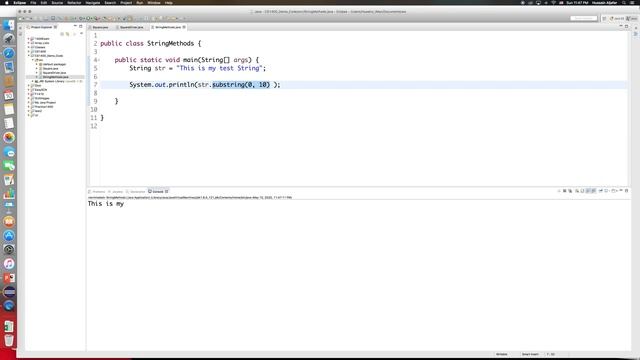This screenshot has height=360, width=640.
Task: Switch to the Java EE perspective
Action: tap(617, 18)
